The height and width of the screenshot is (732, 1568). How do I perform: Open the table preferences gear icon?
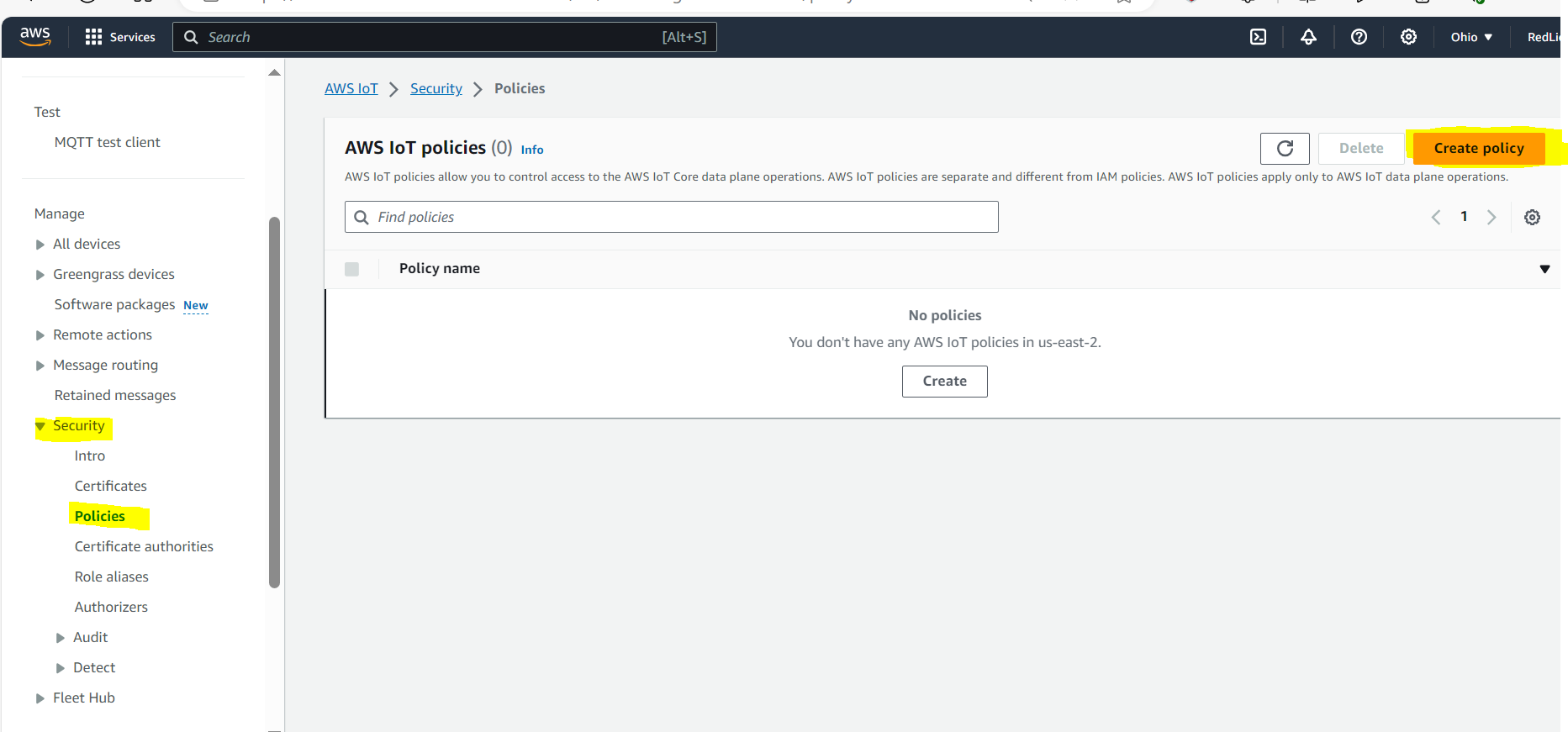click(x=1532, y=218)
